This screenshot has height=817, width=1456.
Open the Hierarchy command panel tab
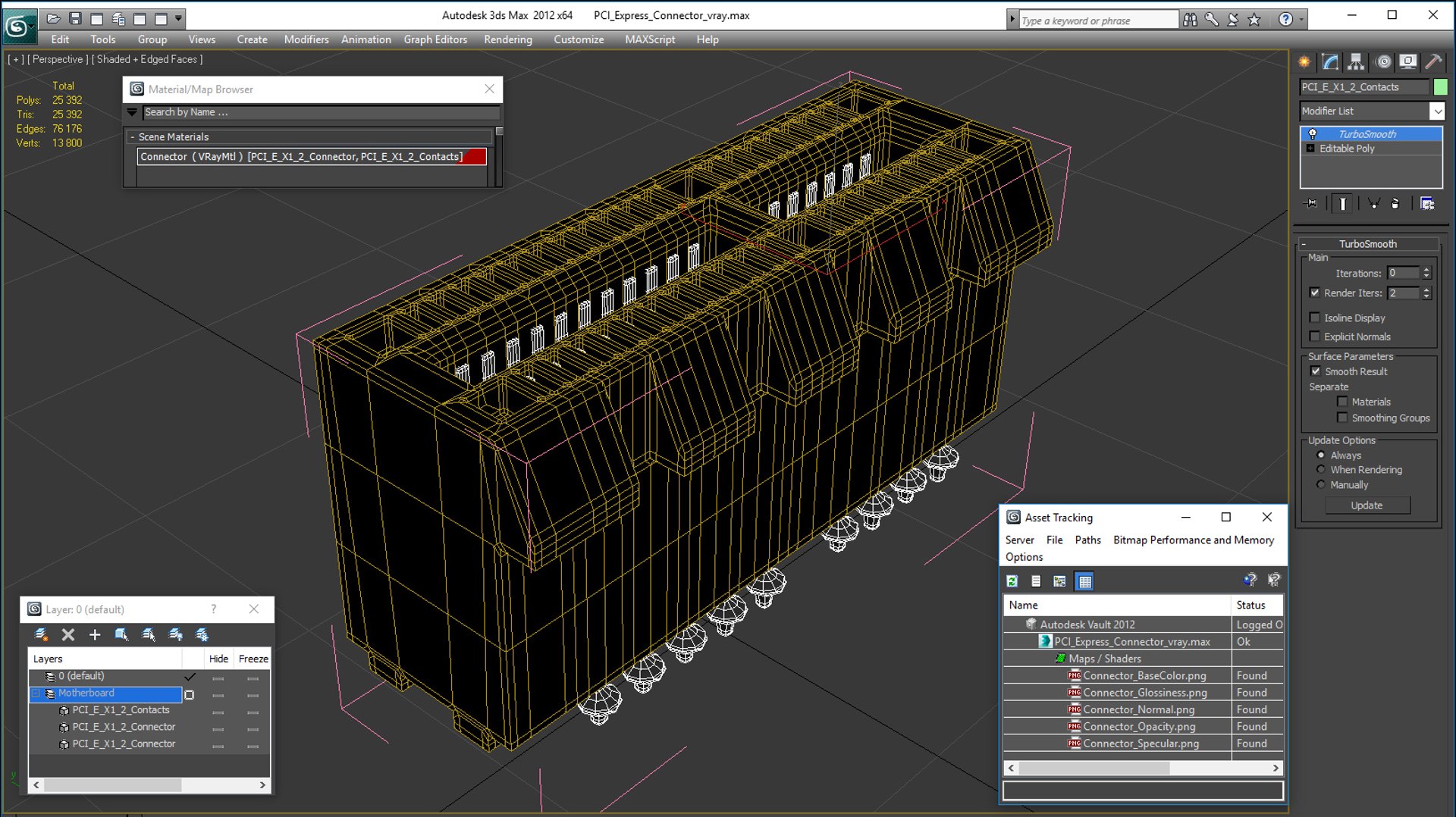(x=1356, y=62)
